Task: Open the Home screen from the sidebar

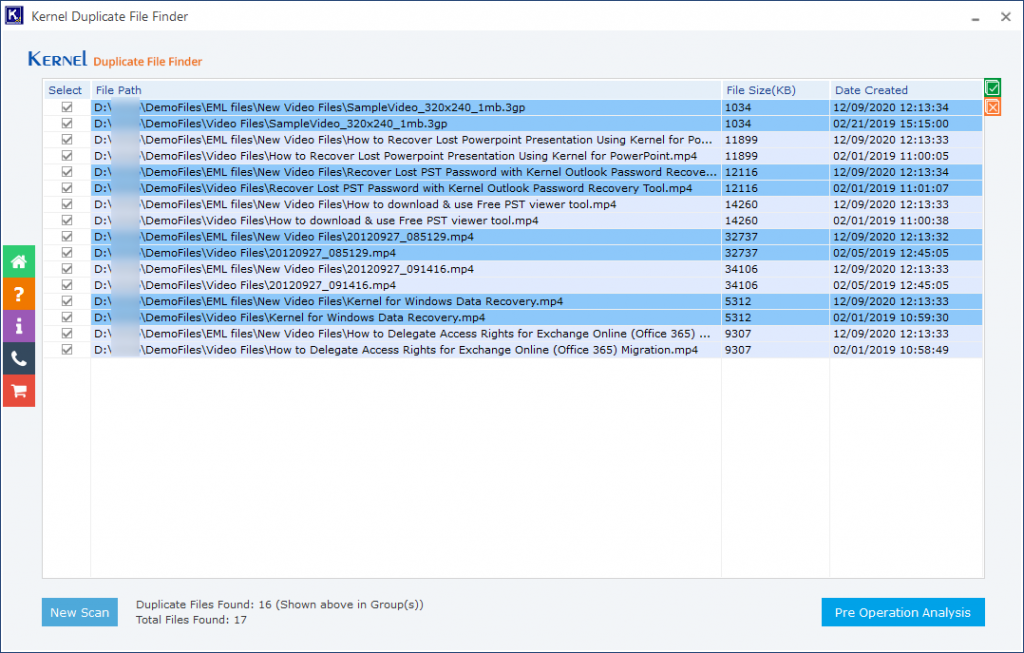Action: [19, 261]
